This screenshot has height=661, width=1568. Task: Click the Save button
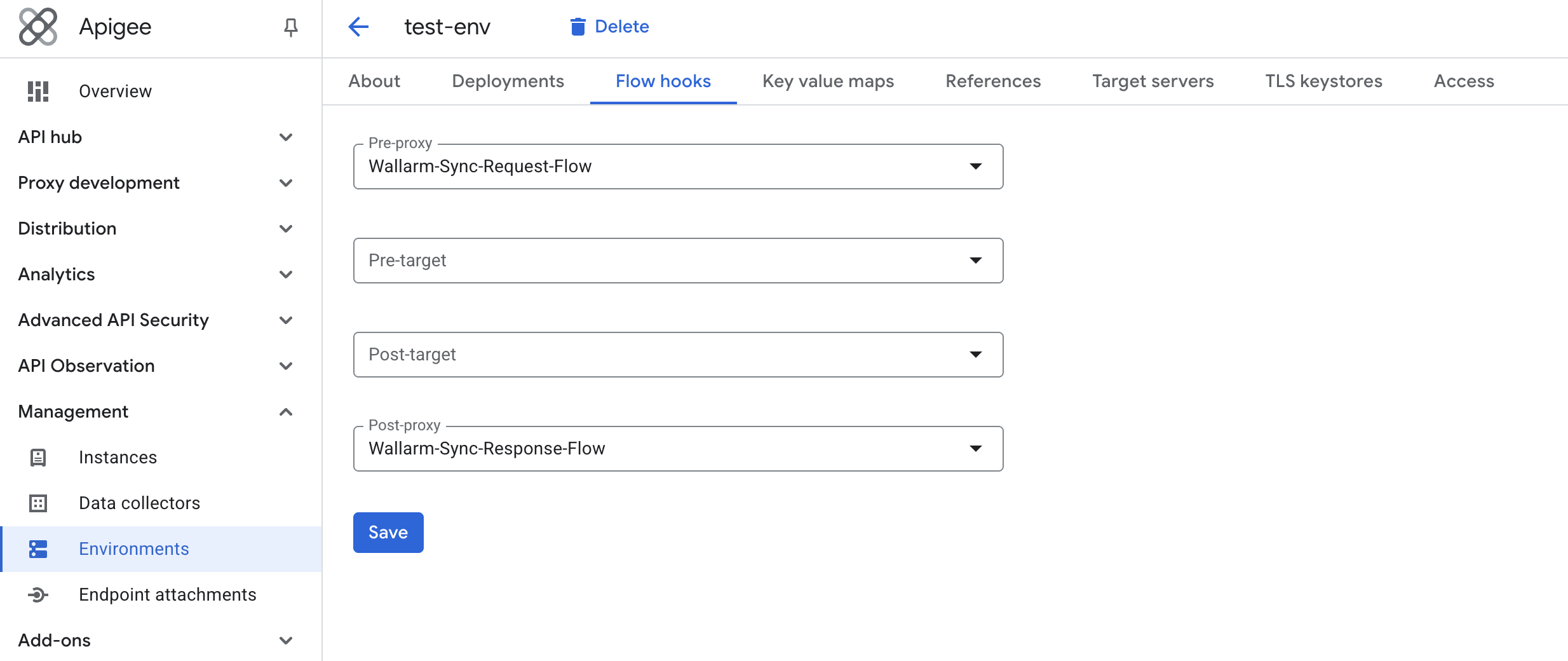[x=388, y=532]
